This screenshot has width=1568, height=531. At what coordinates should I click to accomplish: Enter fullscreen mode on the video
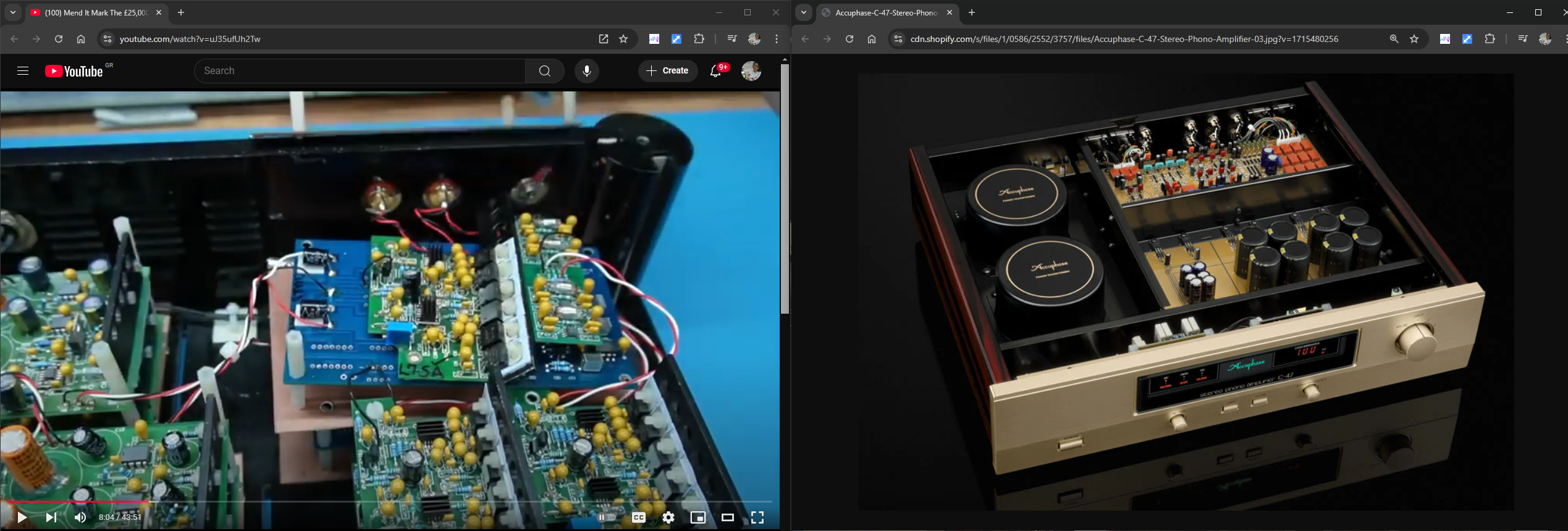pos(757,517)
